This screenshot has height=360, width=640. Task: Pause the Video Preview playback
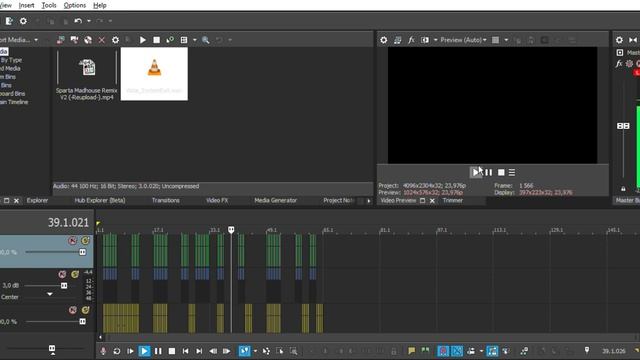(x=489, y=172)
